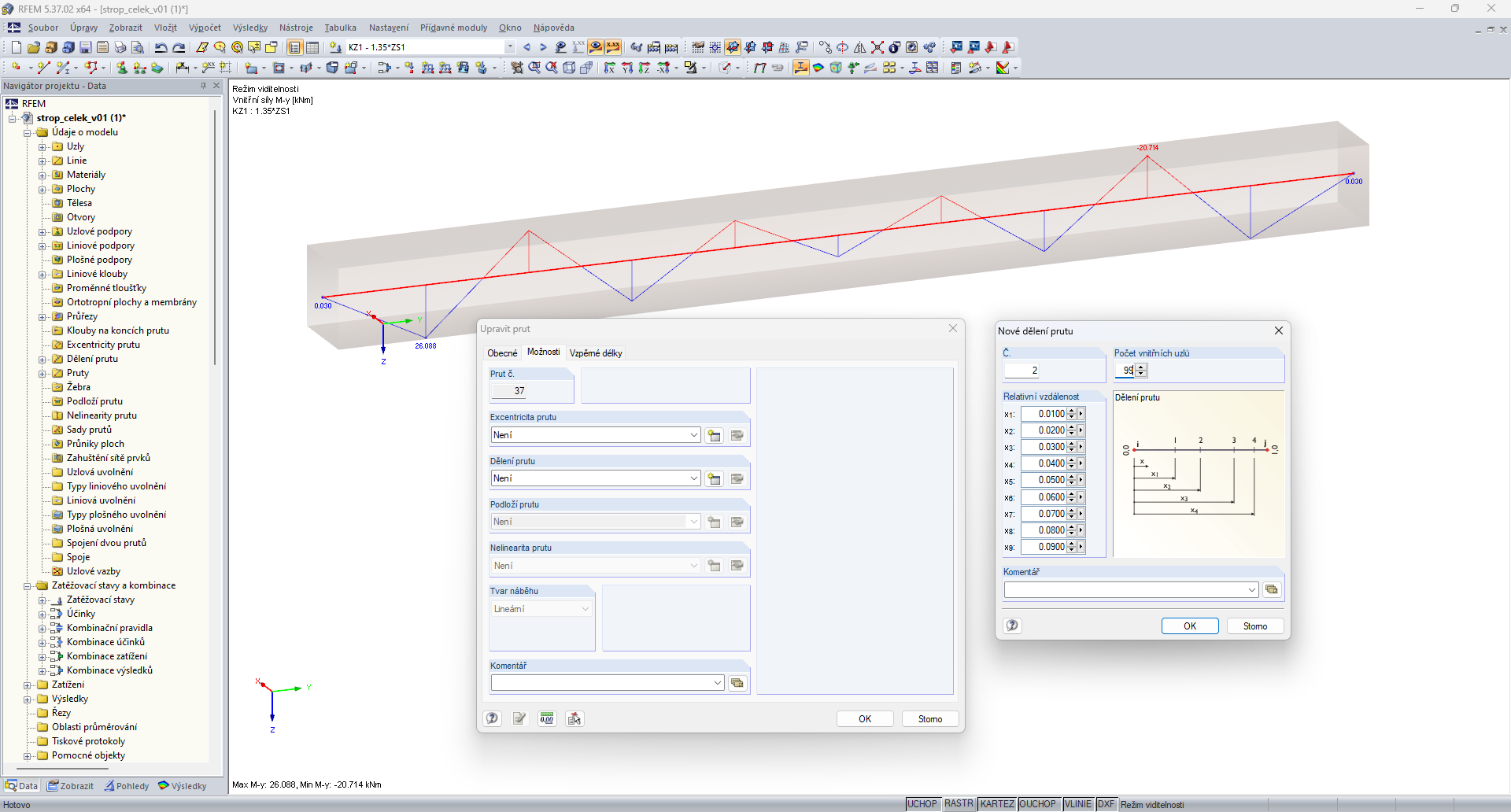Click the edit comment pencil icon
The height and width of the screenshot is (812, 1511).
click(x=519, y=718)
